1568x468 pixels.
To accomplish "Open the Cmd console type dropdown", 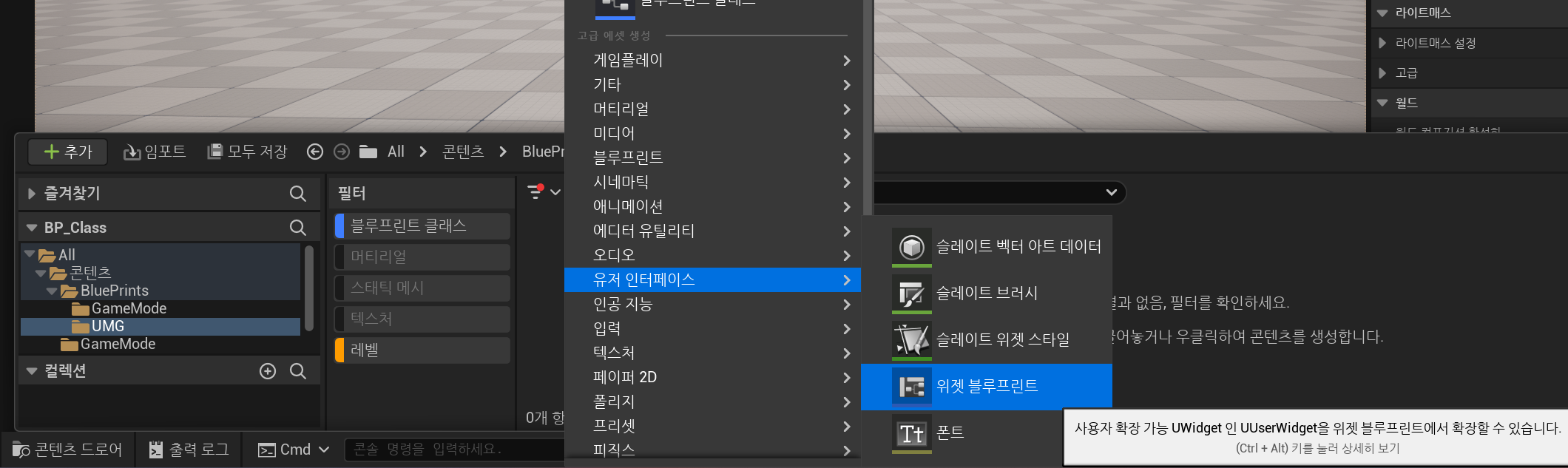I will 293,450.
